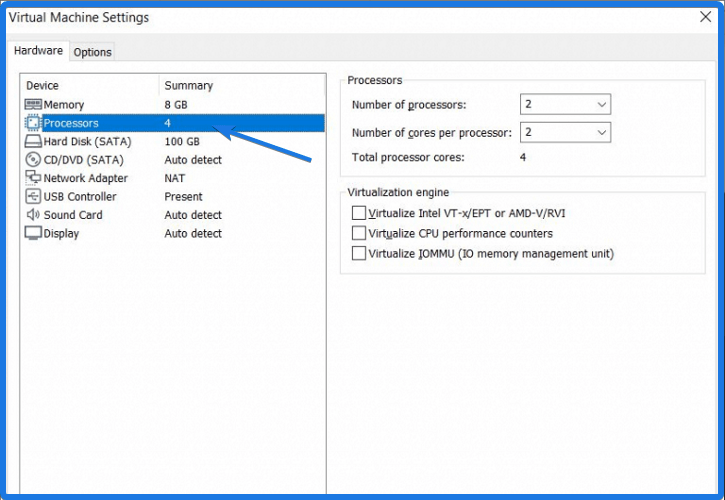Click the Total processor cores value 4

[x=522, y=157]
